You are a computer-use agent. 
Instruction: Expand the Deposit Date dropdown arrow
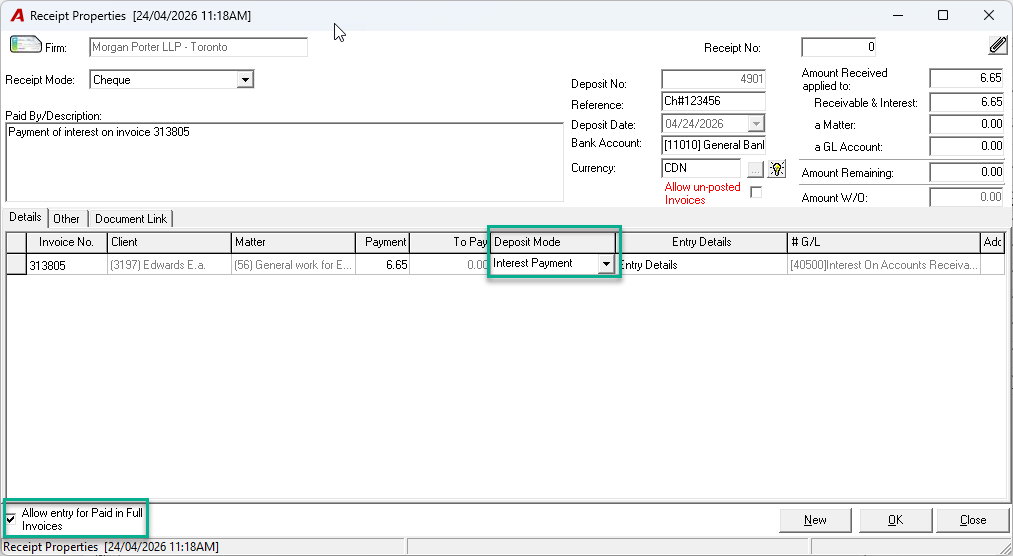tap(756, 123)
